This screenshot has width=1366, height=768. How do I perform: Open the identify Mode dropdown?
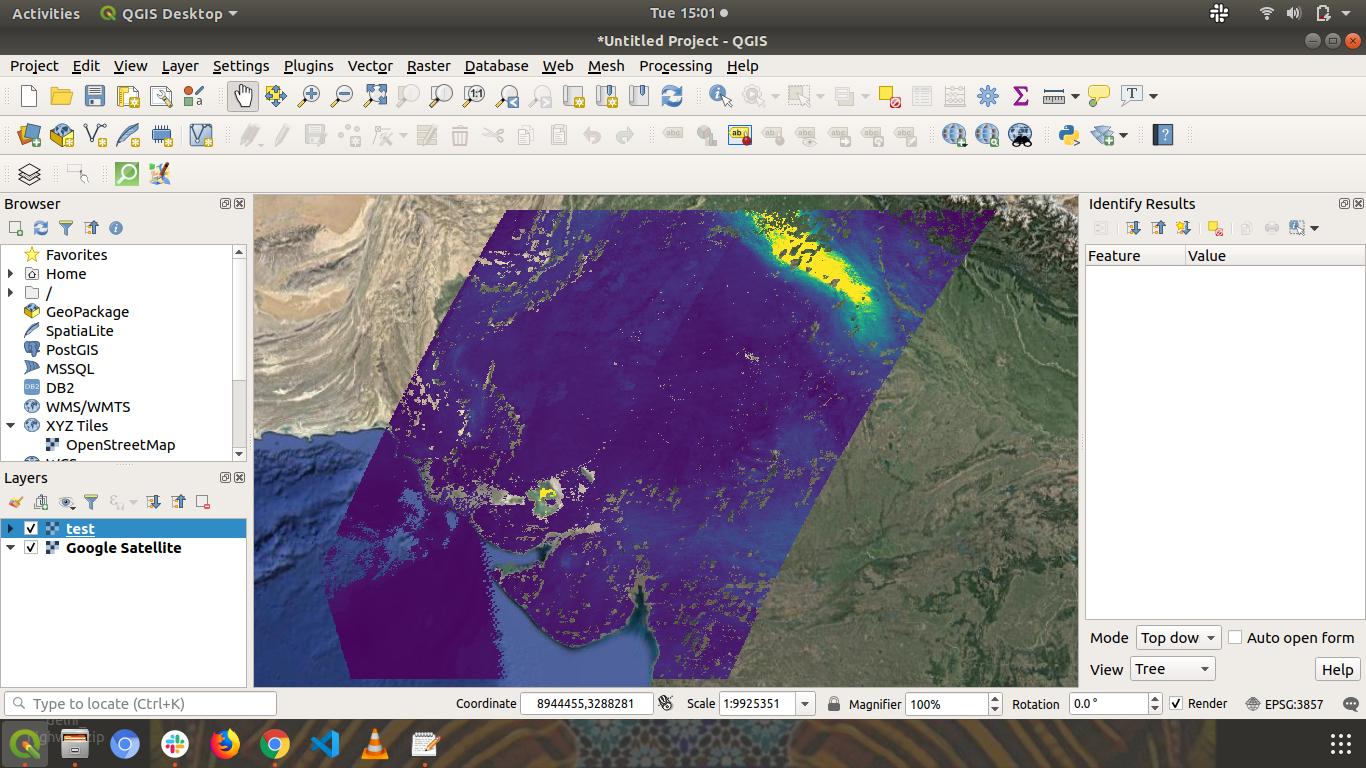(1179, 637)
